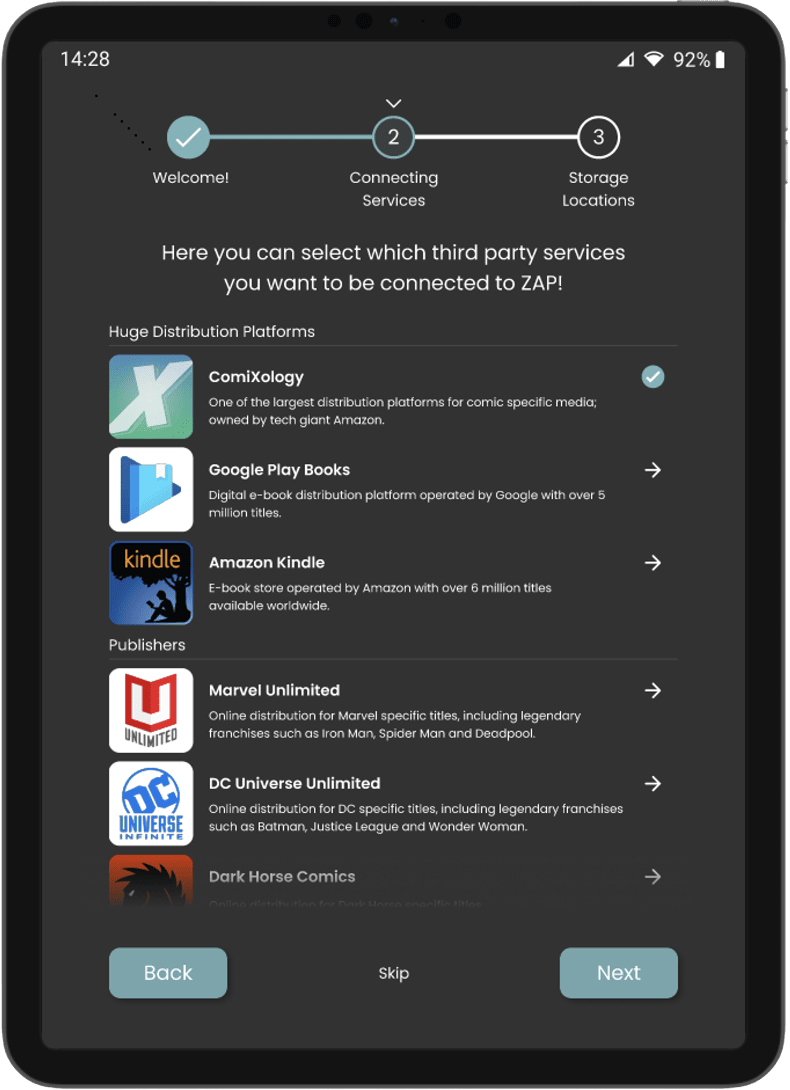The width and height of the screenshot is (790, 1090).
Task: Go to completed Welcome step circle
Action: coord(188,137)
